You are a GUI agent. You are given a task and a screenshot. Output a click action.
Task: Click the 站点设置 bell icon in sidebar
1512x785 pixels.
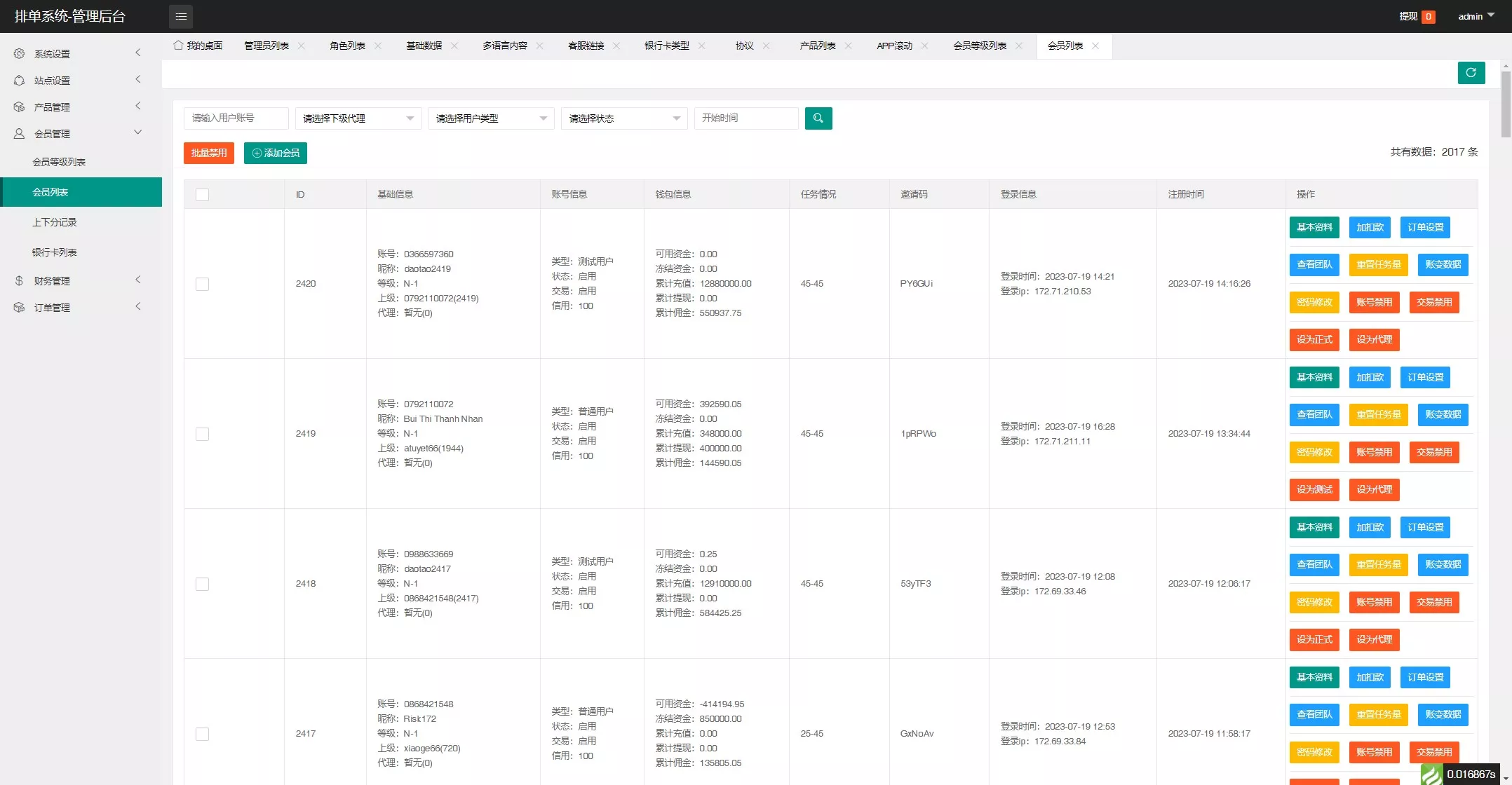(x=19, y=80)
